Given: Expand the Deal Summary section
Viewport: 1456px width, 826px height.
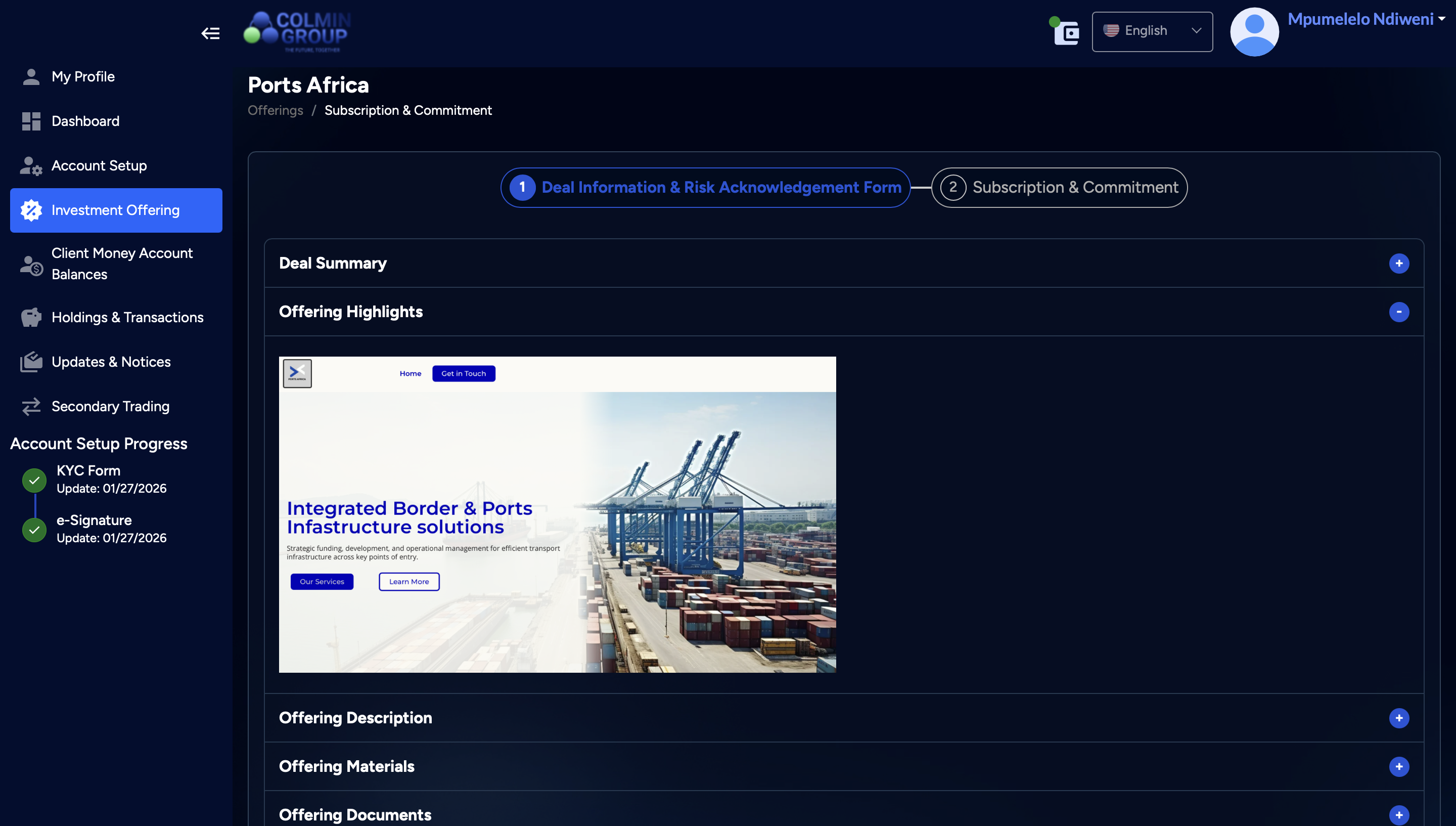Looking at the screenshot, I should [x=1399, y=263].
